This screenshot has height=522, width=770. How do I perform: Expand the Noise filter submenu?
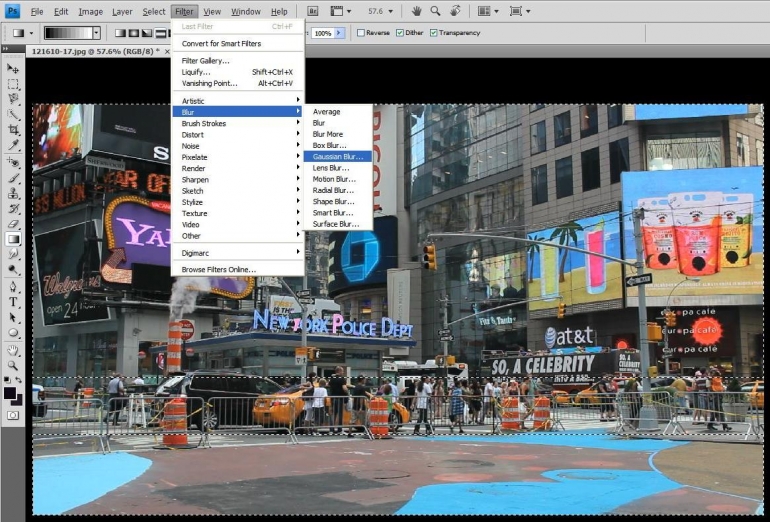pos(238,146)
